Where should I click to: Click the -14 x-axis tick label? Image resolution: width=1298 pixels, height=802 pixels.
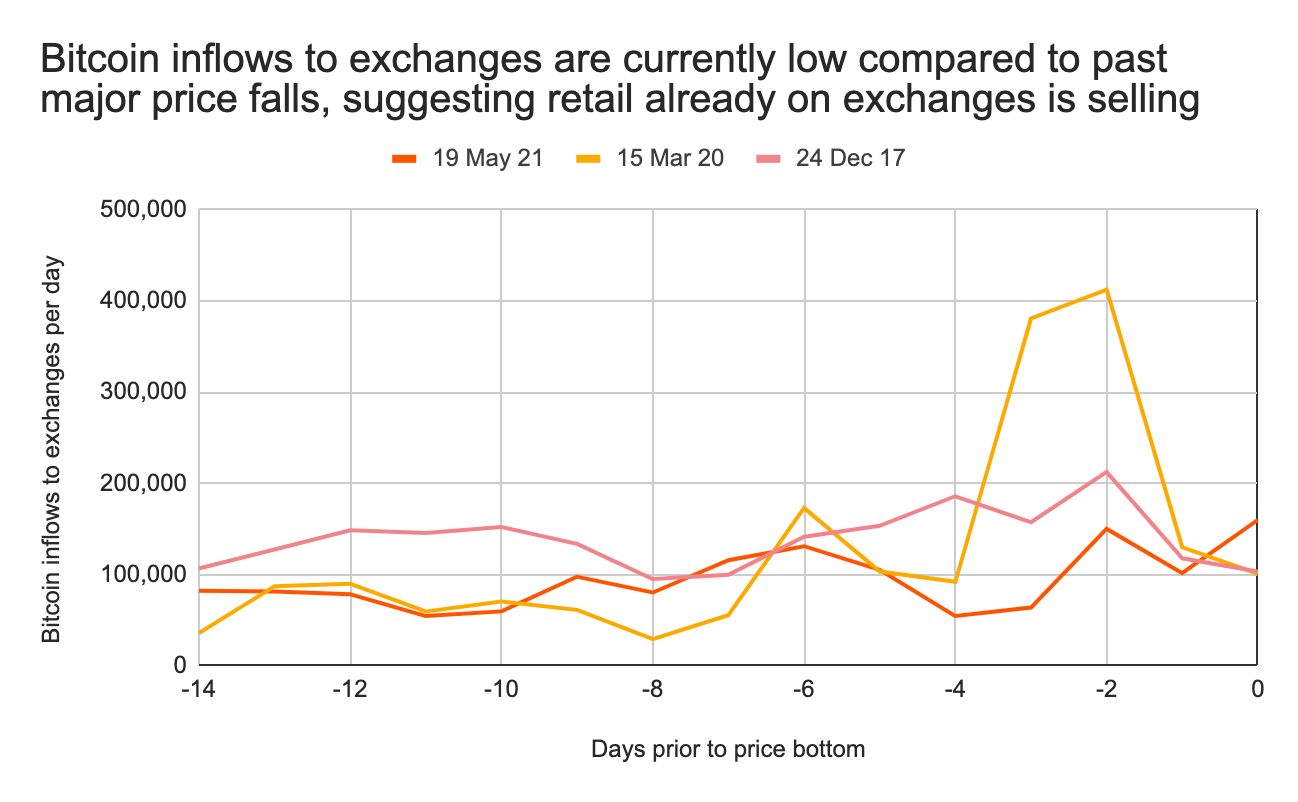click(200, 689)
